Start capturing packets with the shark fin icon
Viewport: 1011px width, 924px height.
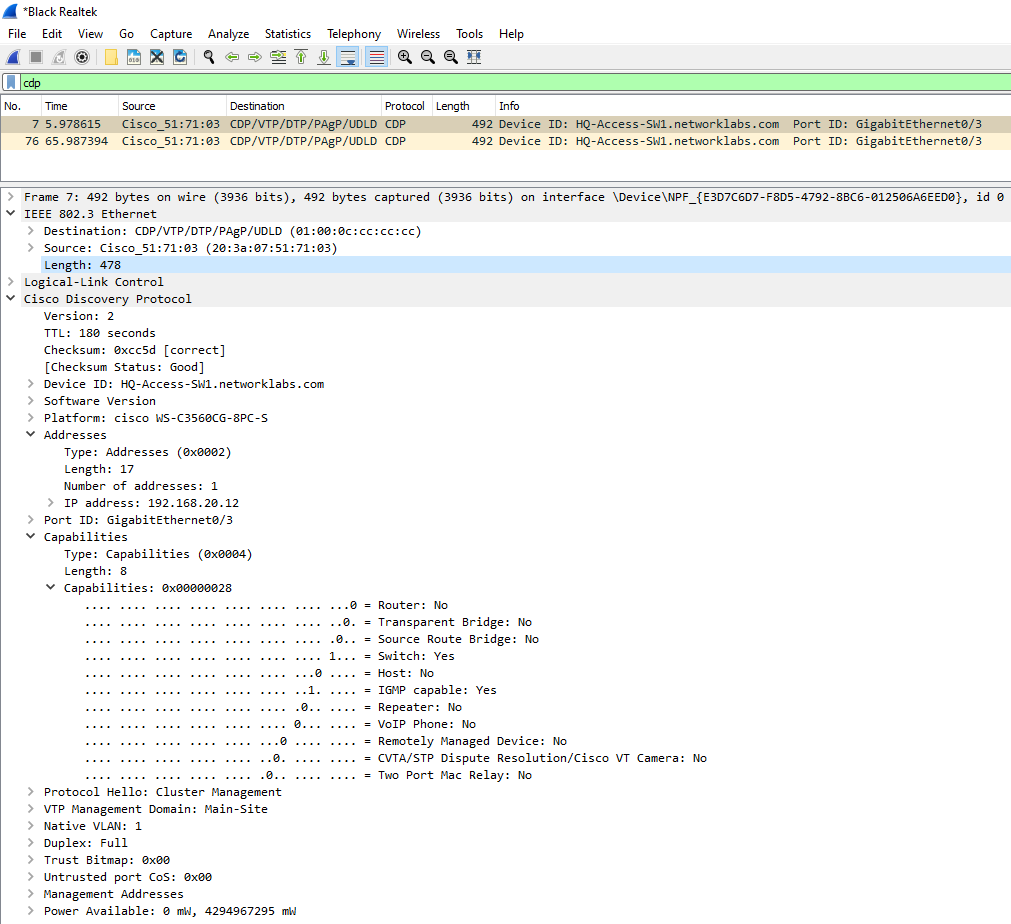[x=13, y=57]
